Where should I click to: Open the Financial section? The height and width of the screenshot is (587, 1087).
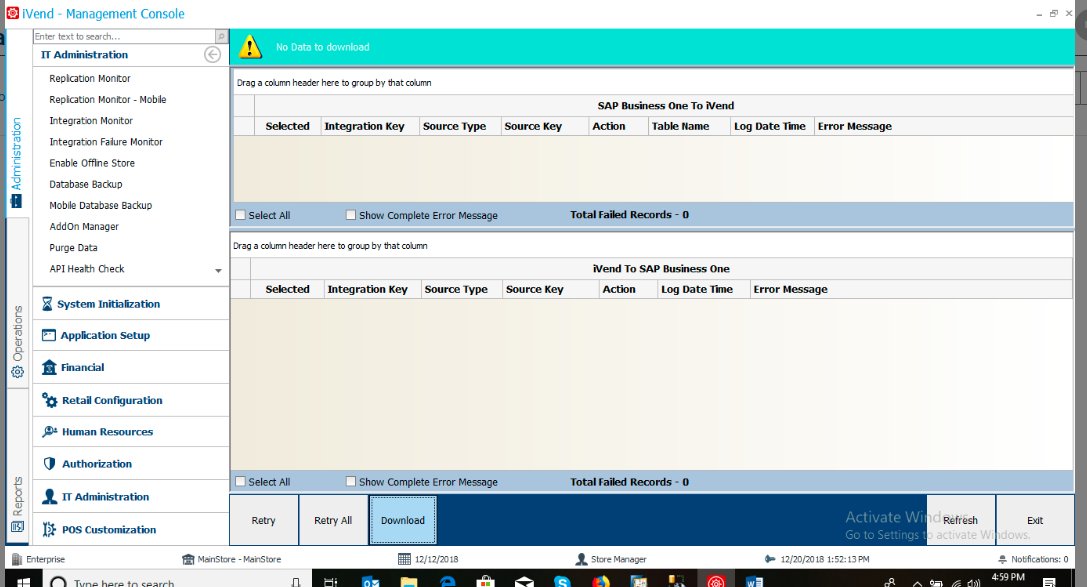[131, 367]
